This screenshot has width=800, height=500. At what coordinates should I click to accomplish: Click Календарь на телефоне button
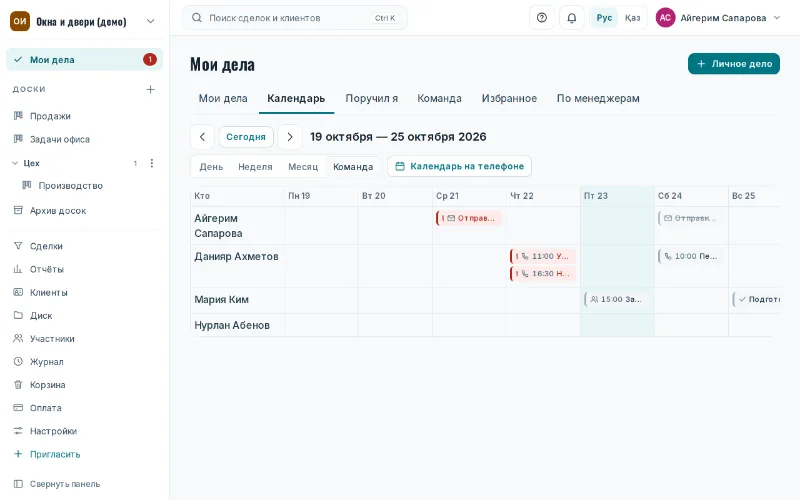pos(459,166)
